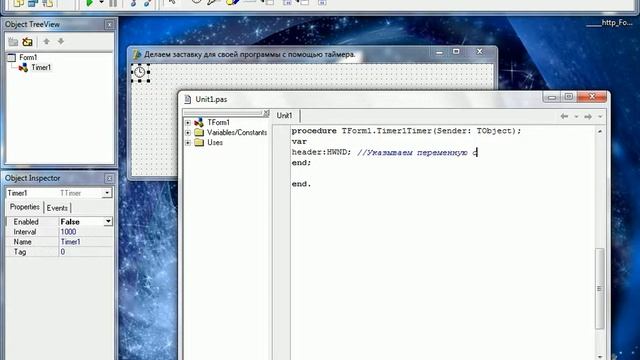This screenshot has height=360, width=640.
Task: Switch to the Properties tab
Action: click(24, 207)
